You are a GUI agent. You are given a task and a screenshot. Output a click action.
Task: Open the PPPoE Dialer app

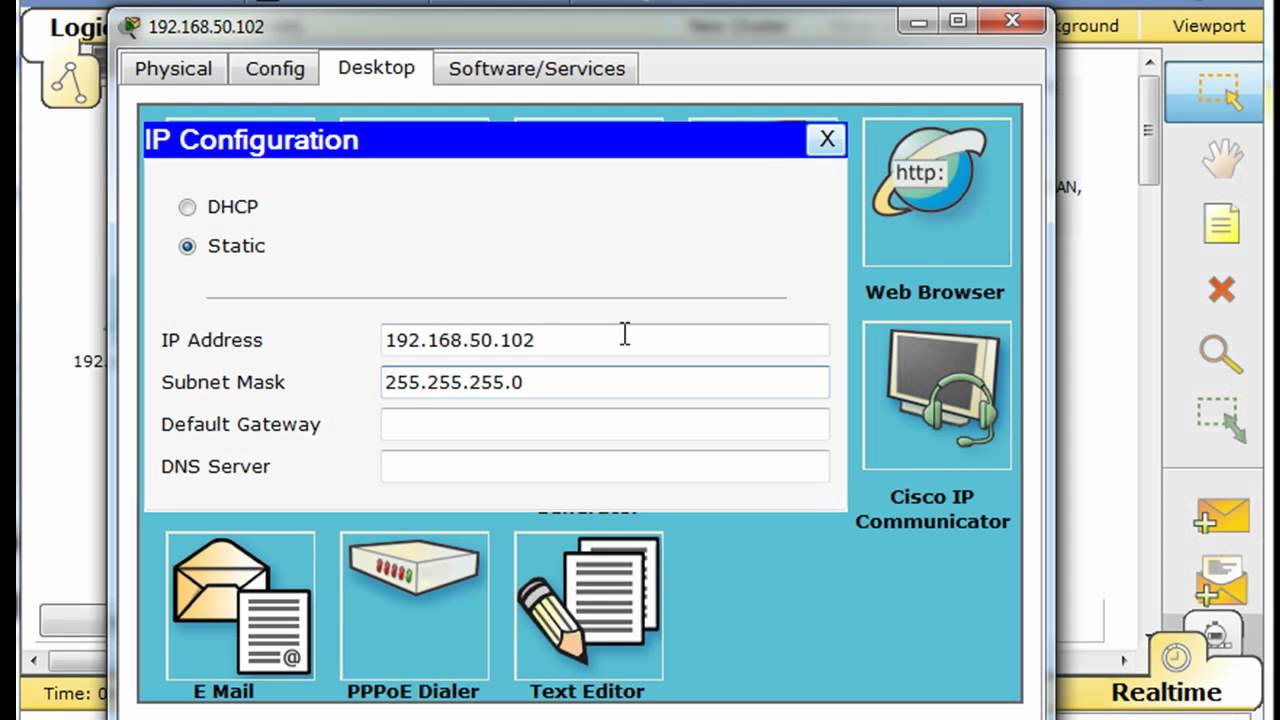pyautogui.click(x=414, y=605)
